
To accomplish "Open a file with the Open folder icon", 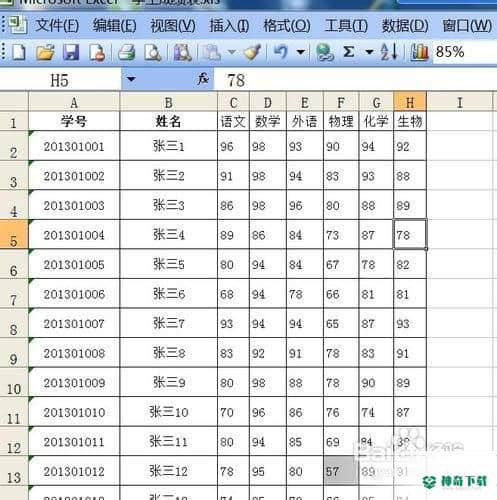I will tap(45, 52).
